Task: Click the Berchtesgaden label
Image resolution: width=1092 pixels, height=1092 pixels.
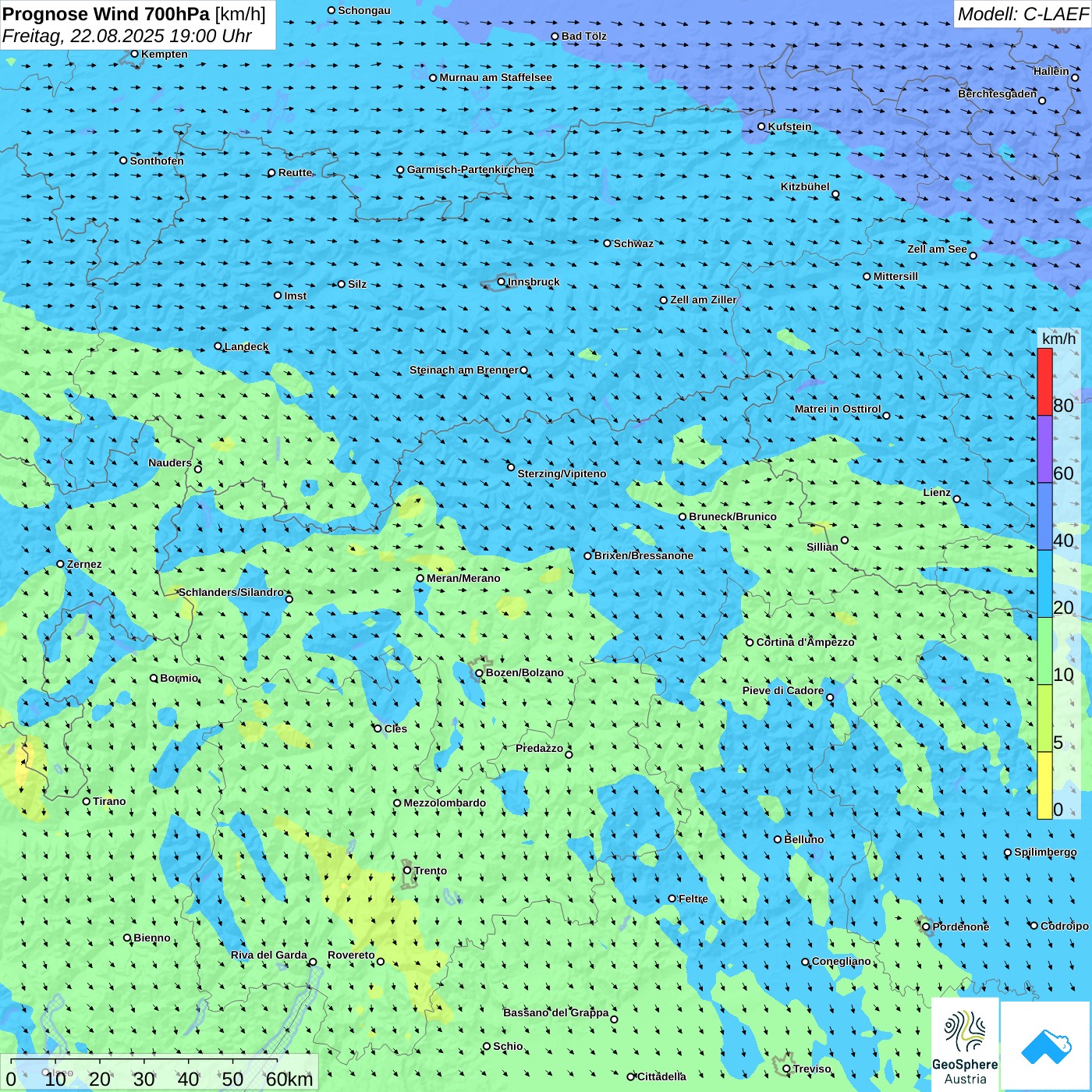Action: 998,94
